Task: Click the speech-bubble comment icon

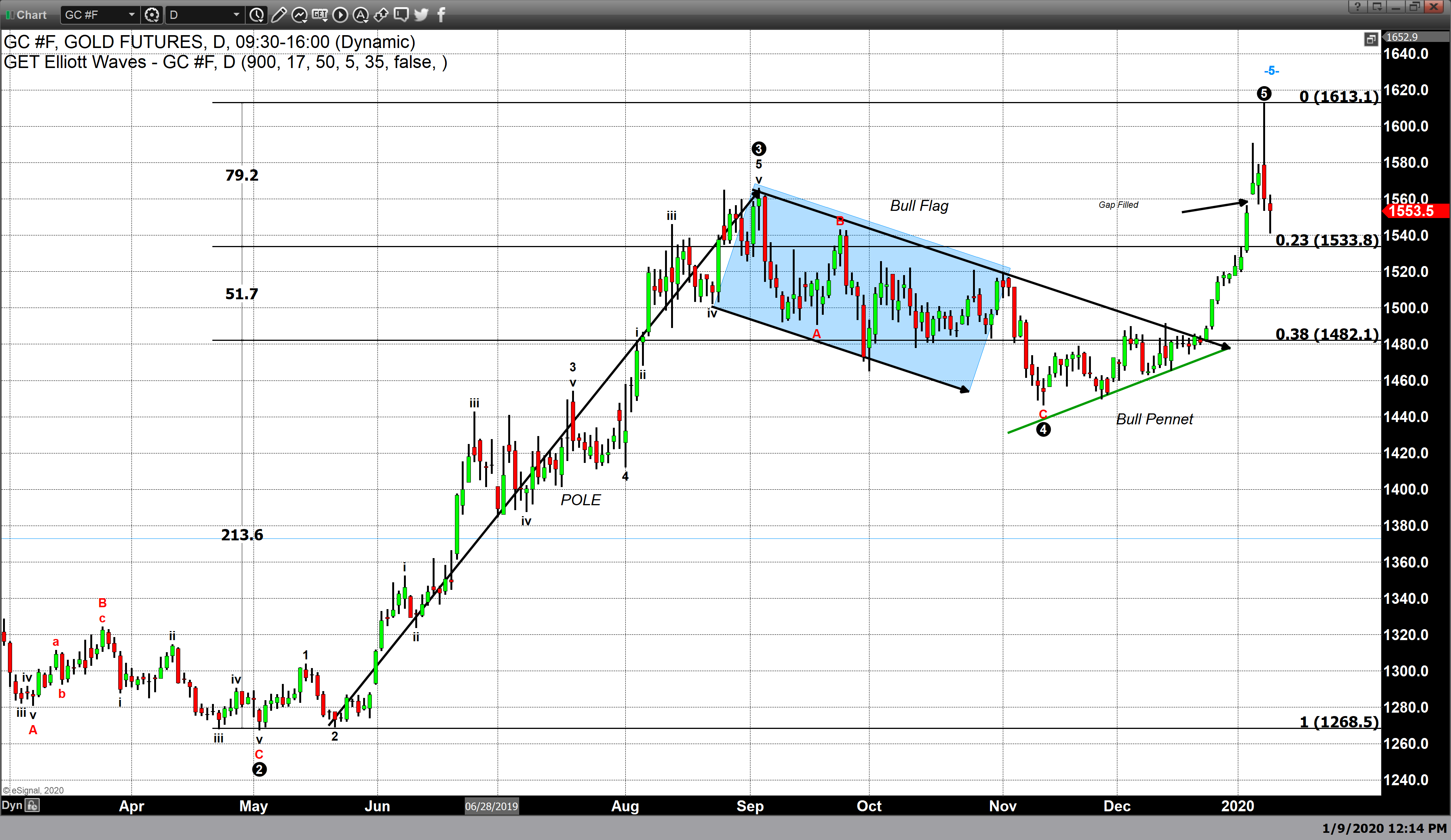Action: [401, 15]
